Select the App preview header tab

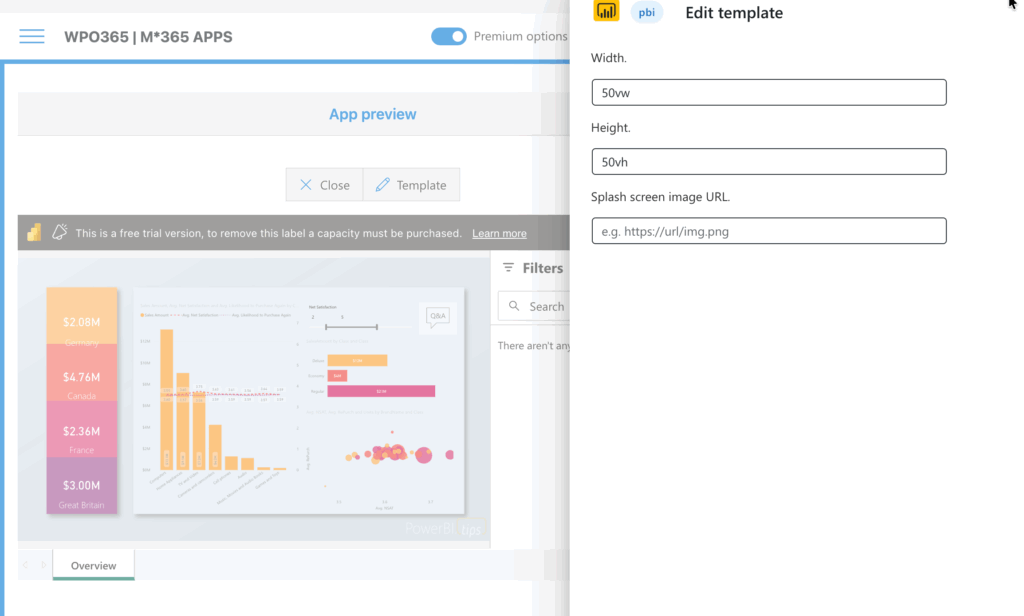[372, 114]
